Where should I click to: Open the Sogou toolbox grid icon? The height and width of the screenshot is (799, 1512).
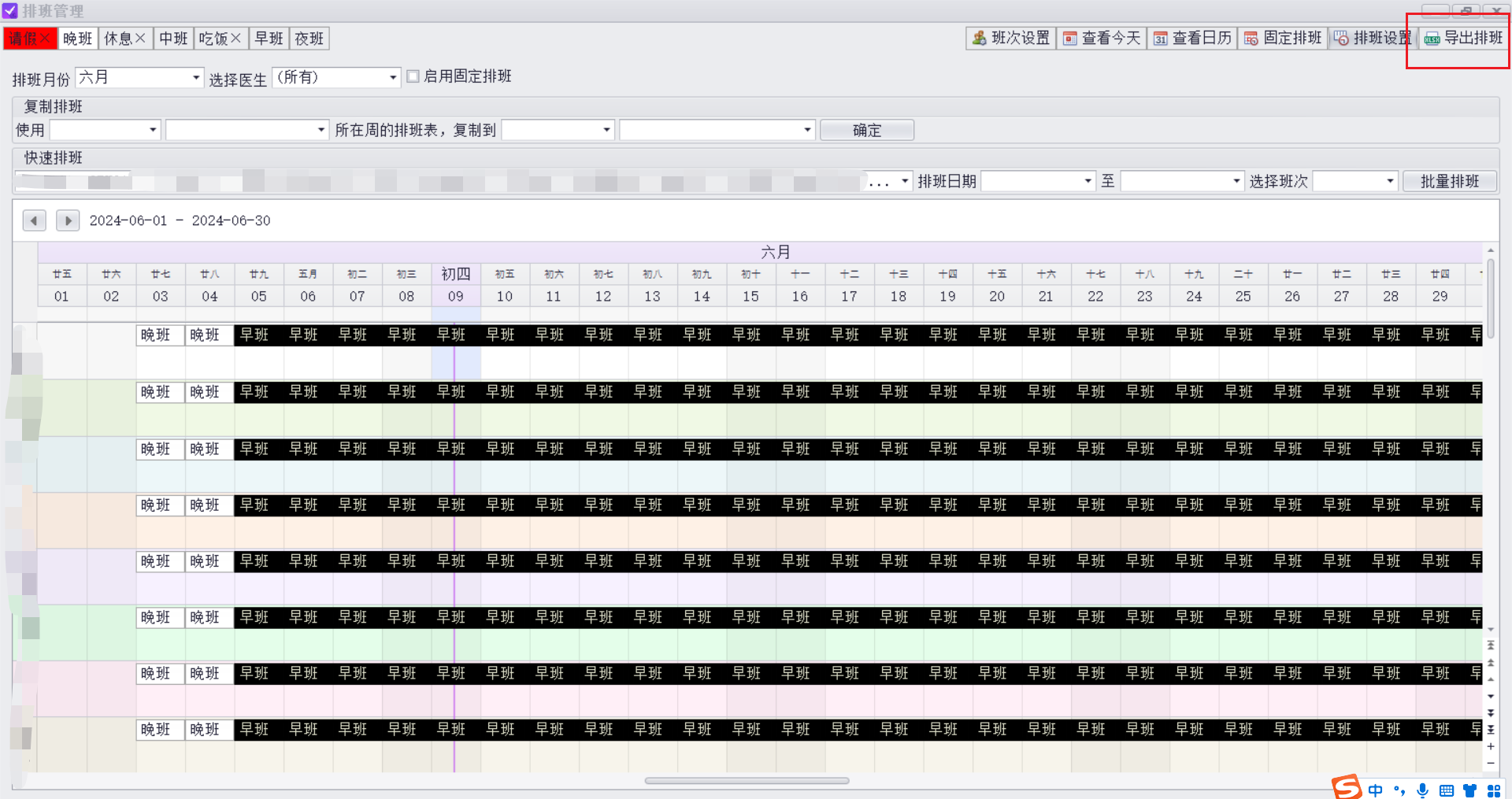1494,790
